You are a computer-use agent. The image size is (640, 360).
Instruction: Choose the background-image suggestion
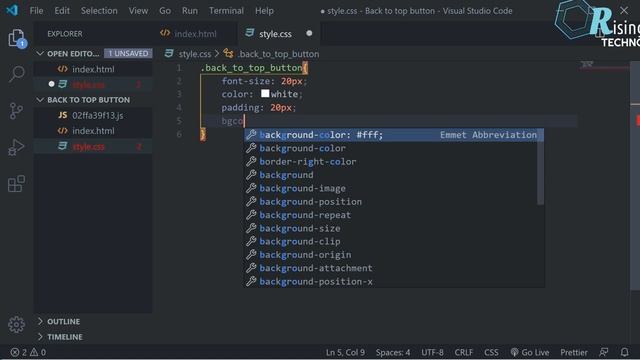point(391,188)
